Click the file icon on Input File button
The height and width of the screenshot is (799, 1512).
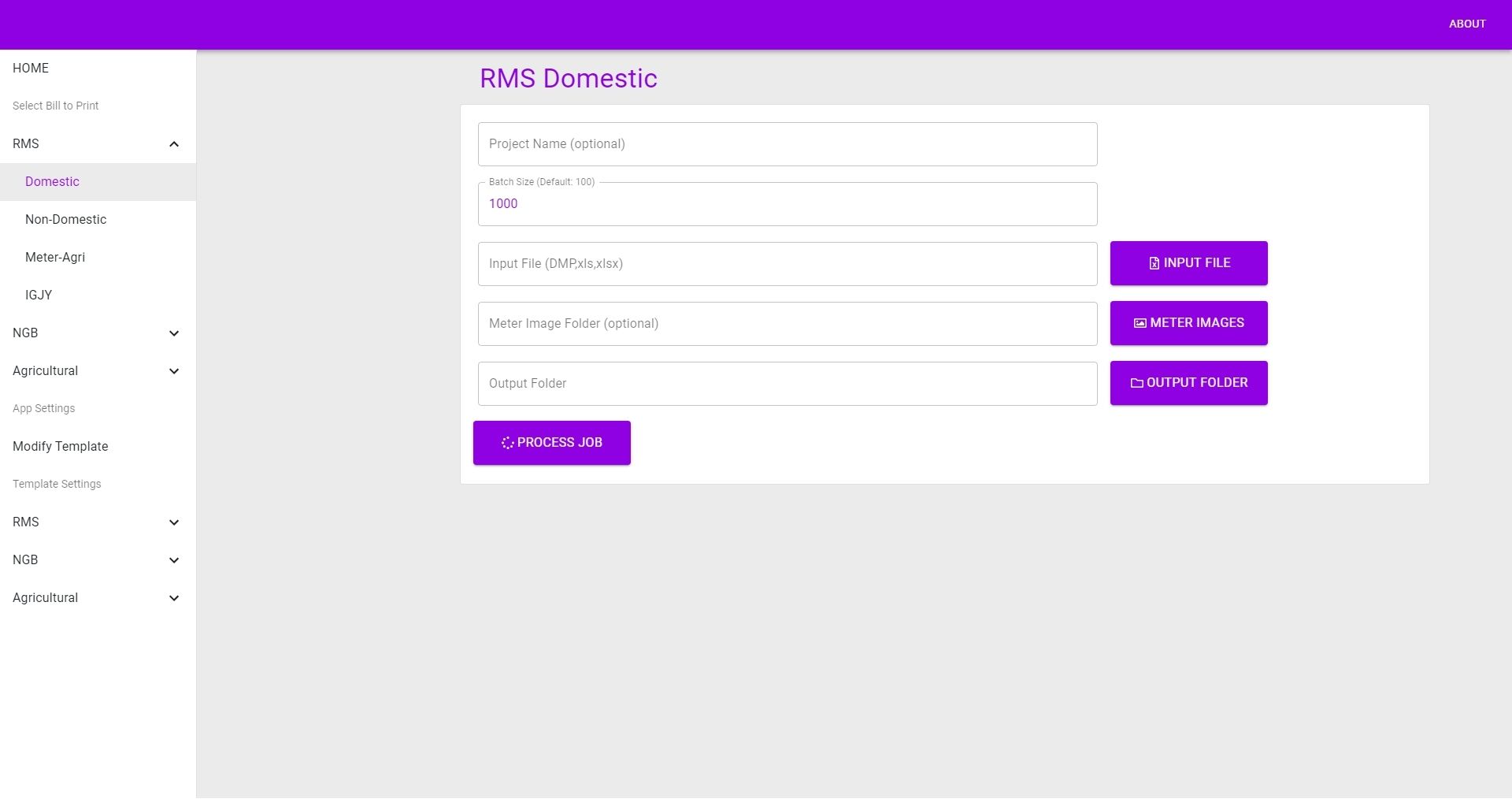click(x=1154, y=263)
